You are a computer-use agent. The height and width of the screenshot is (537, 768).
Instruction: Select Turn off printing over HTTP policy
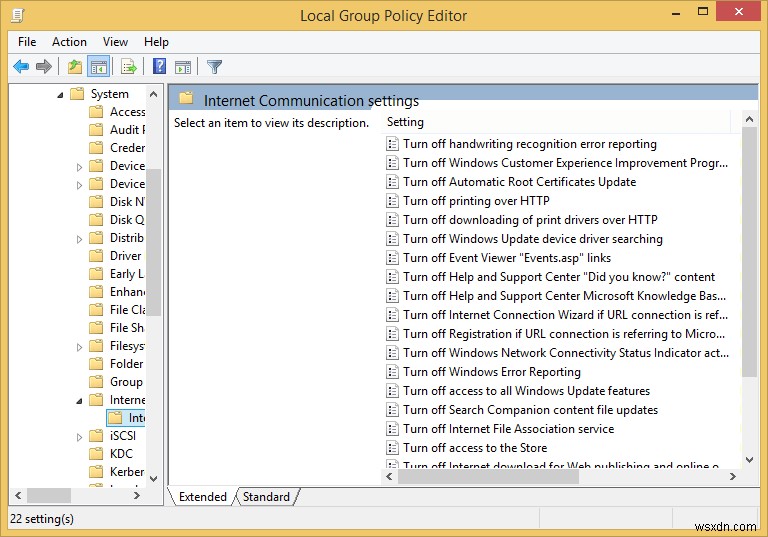coord(476,201)
